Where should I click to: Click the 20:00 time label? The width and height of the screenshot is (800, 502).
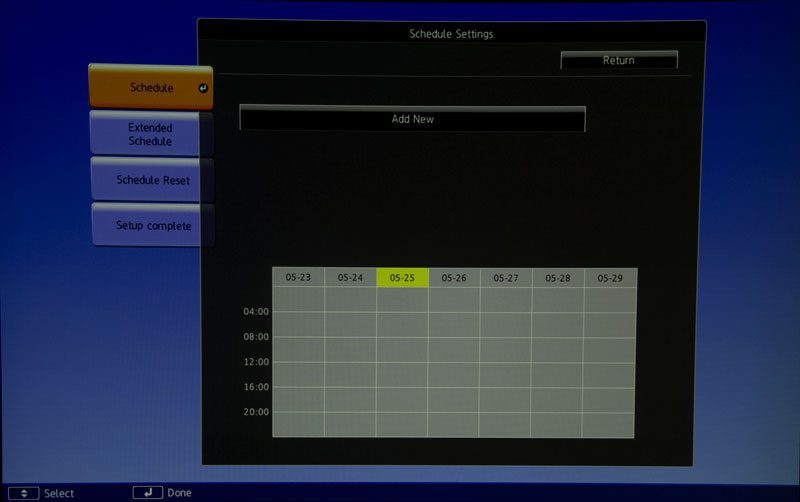click(256, 412)
